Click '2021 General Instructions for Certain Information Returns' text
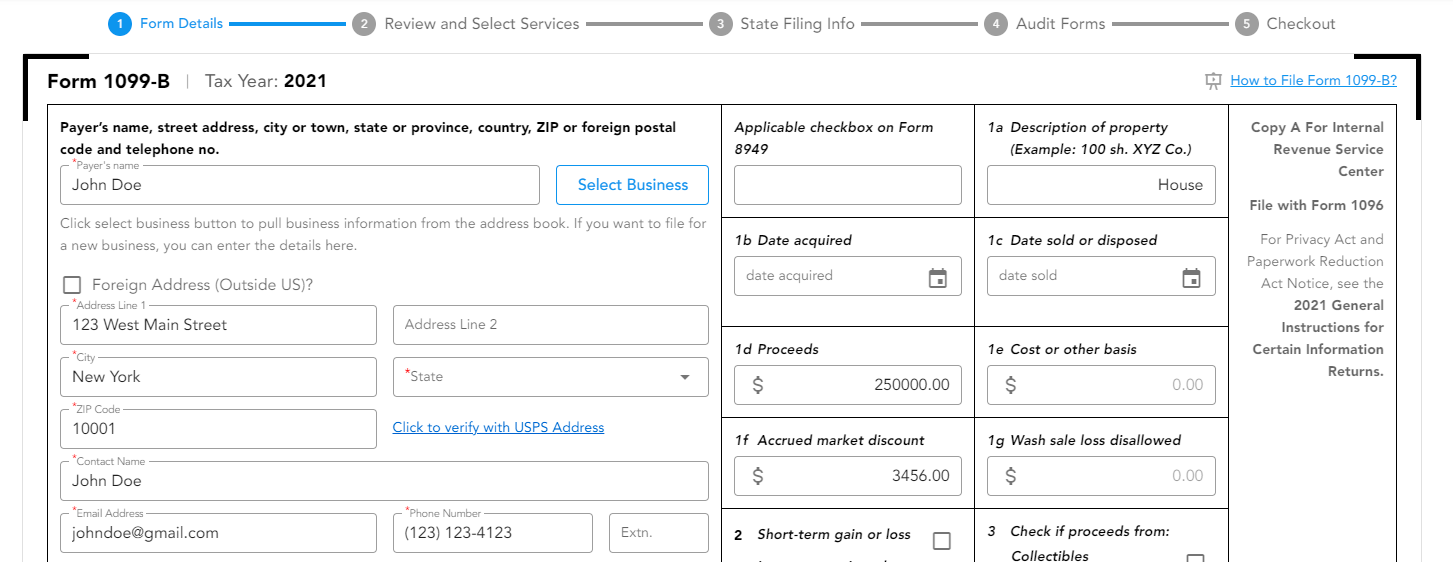Viewport: 1453px width, 562px height. point(1318,338)
